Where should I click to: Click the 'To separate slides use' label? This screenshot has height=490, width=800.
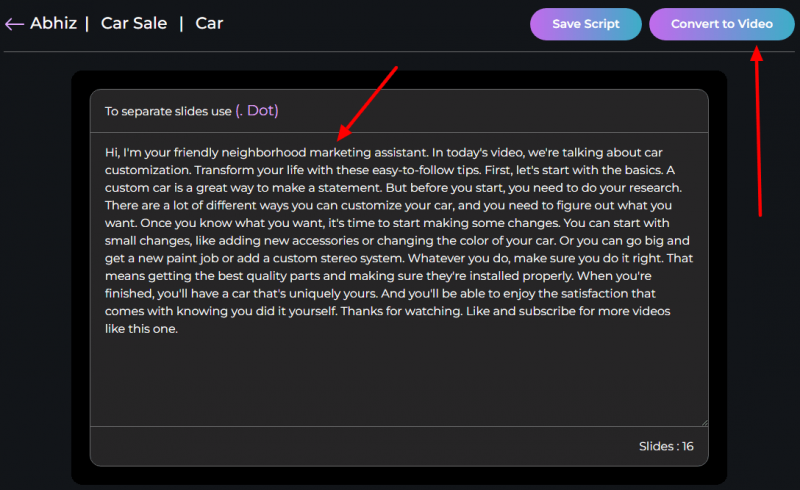pos(168,111)
